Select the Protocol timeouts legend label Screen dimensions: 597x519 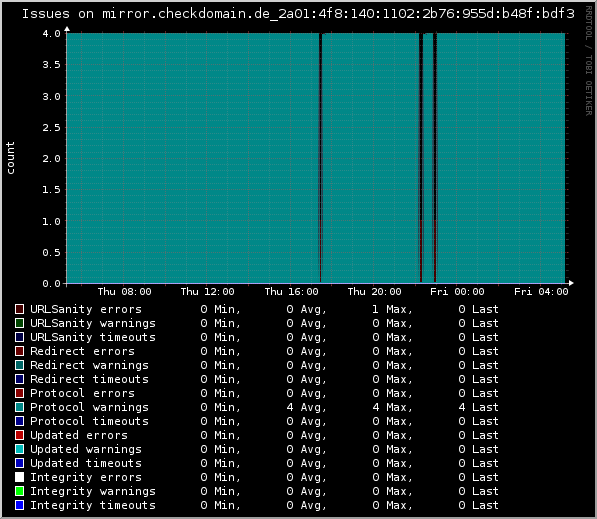point(89,421)
